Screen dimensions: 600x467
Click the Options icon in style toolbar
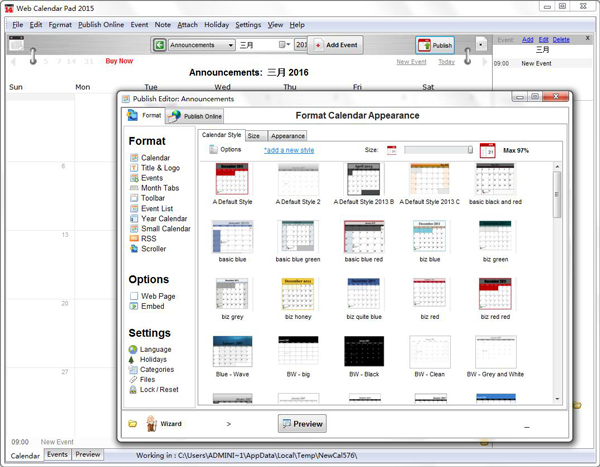213,149
